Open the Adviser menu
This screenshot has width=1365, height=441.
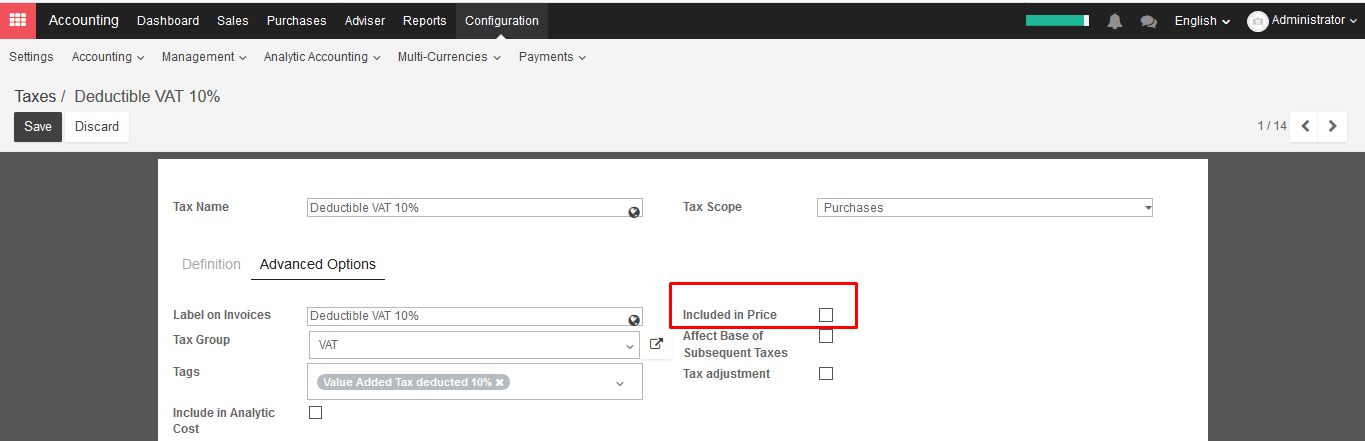point(364,20)
